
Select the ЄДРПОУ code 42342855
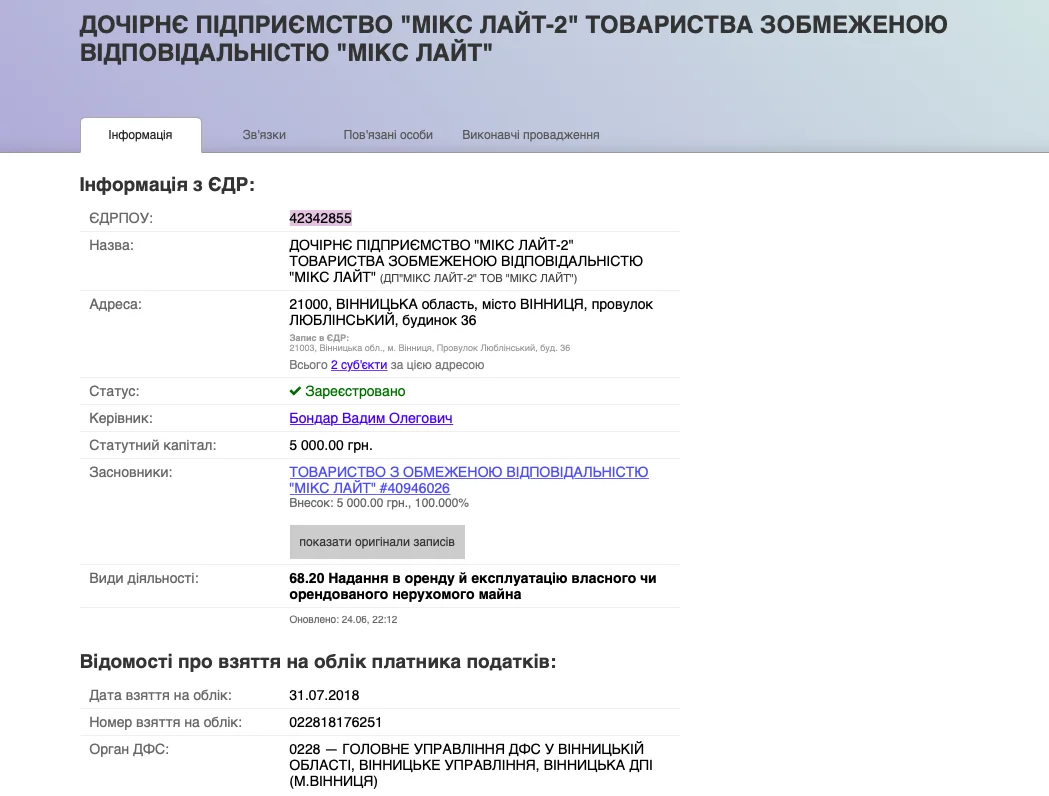[320, 218]
